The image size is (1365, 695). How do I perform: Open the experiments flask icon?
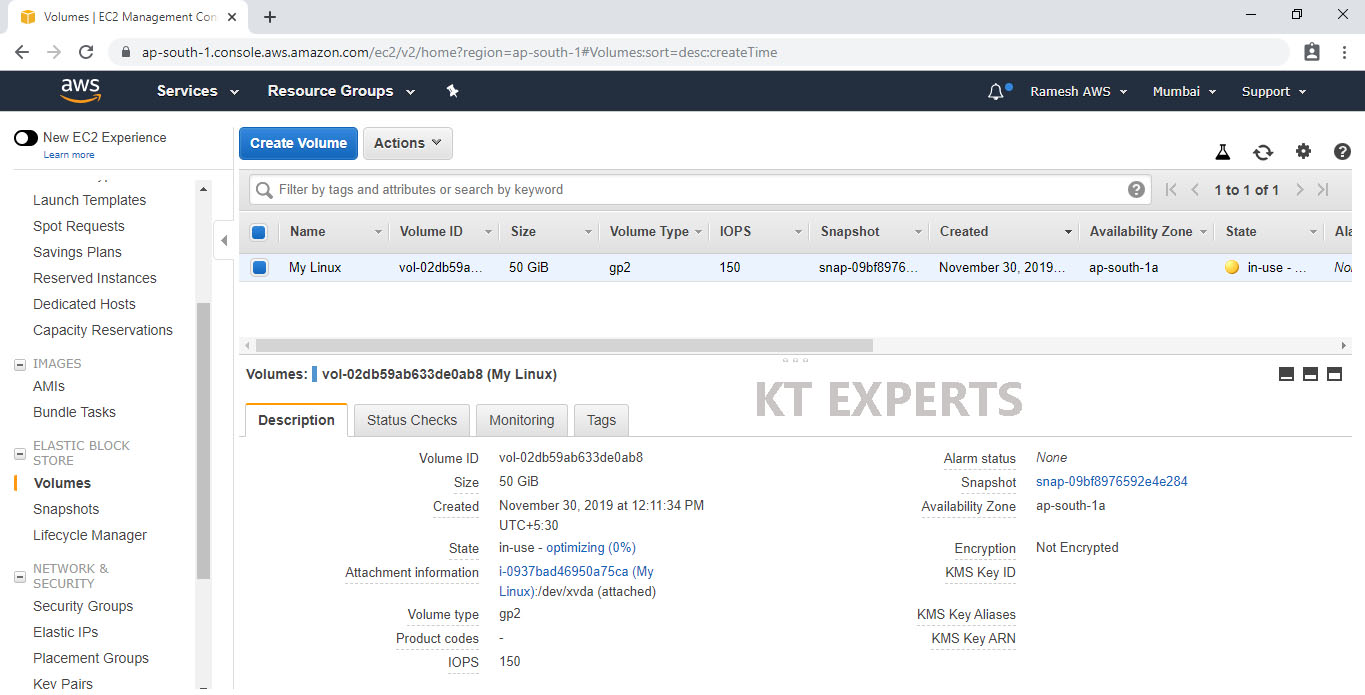[1222, 152]
